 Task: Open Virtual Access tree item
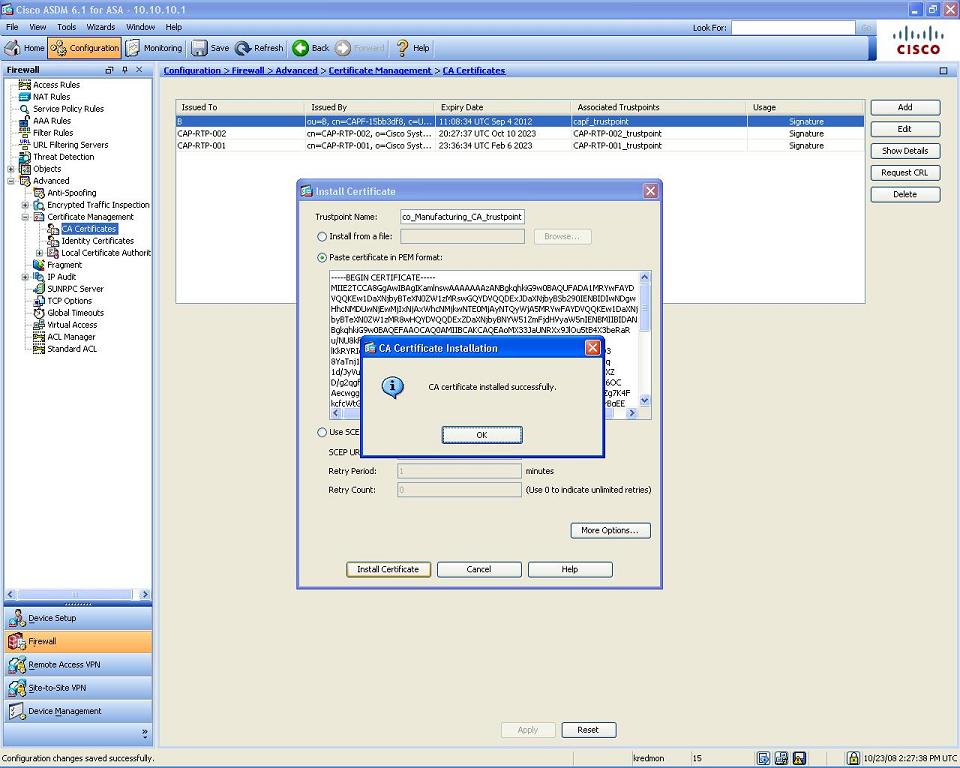pos(72,325)
